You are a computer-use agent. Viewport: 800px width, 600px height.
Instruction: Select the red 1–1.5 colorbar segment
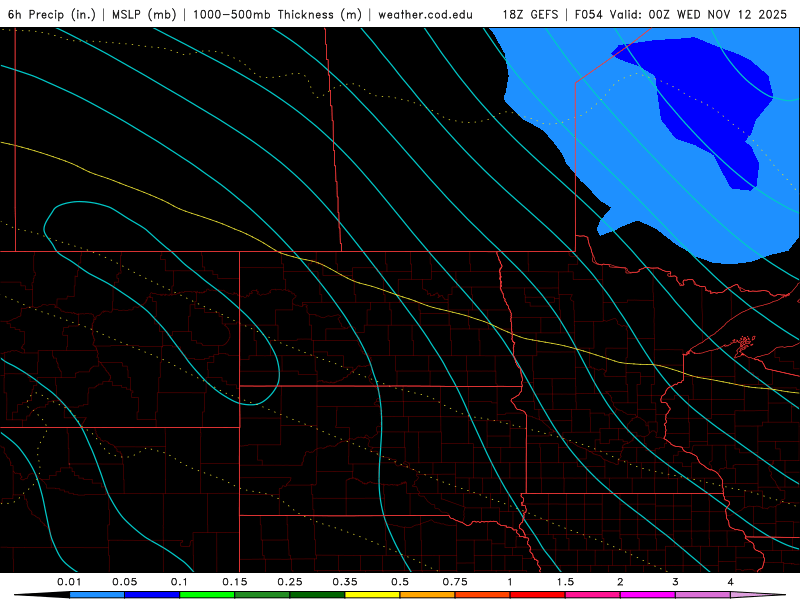click(x=538, y=595)
